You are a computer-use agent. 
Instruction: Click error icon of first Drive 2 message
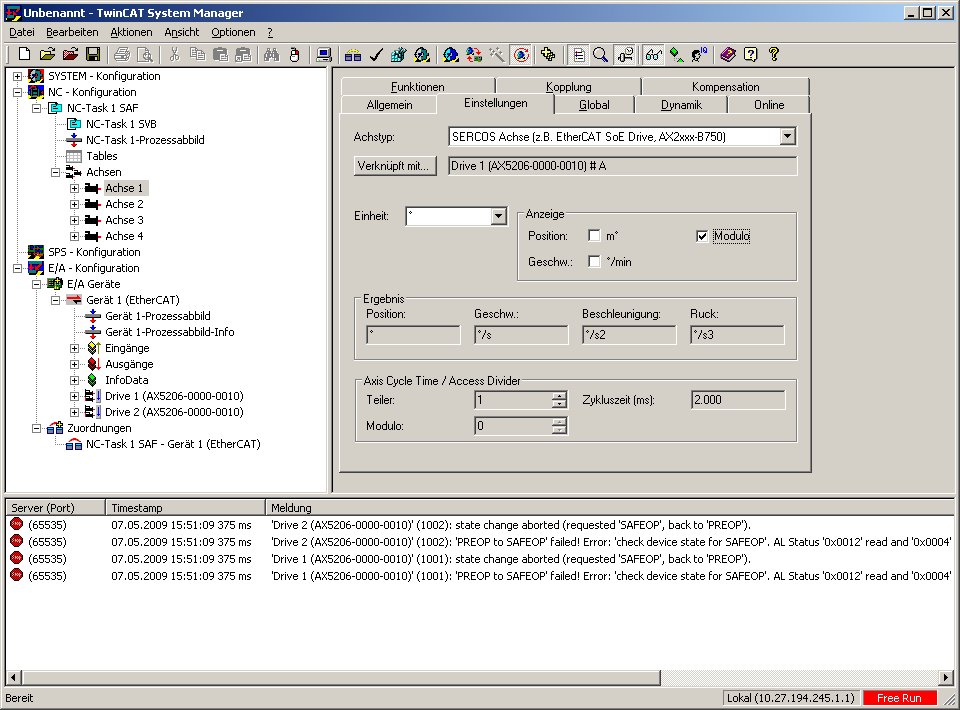coord(17,525)
